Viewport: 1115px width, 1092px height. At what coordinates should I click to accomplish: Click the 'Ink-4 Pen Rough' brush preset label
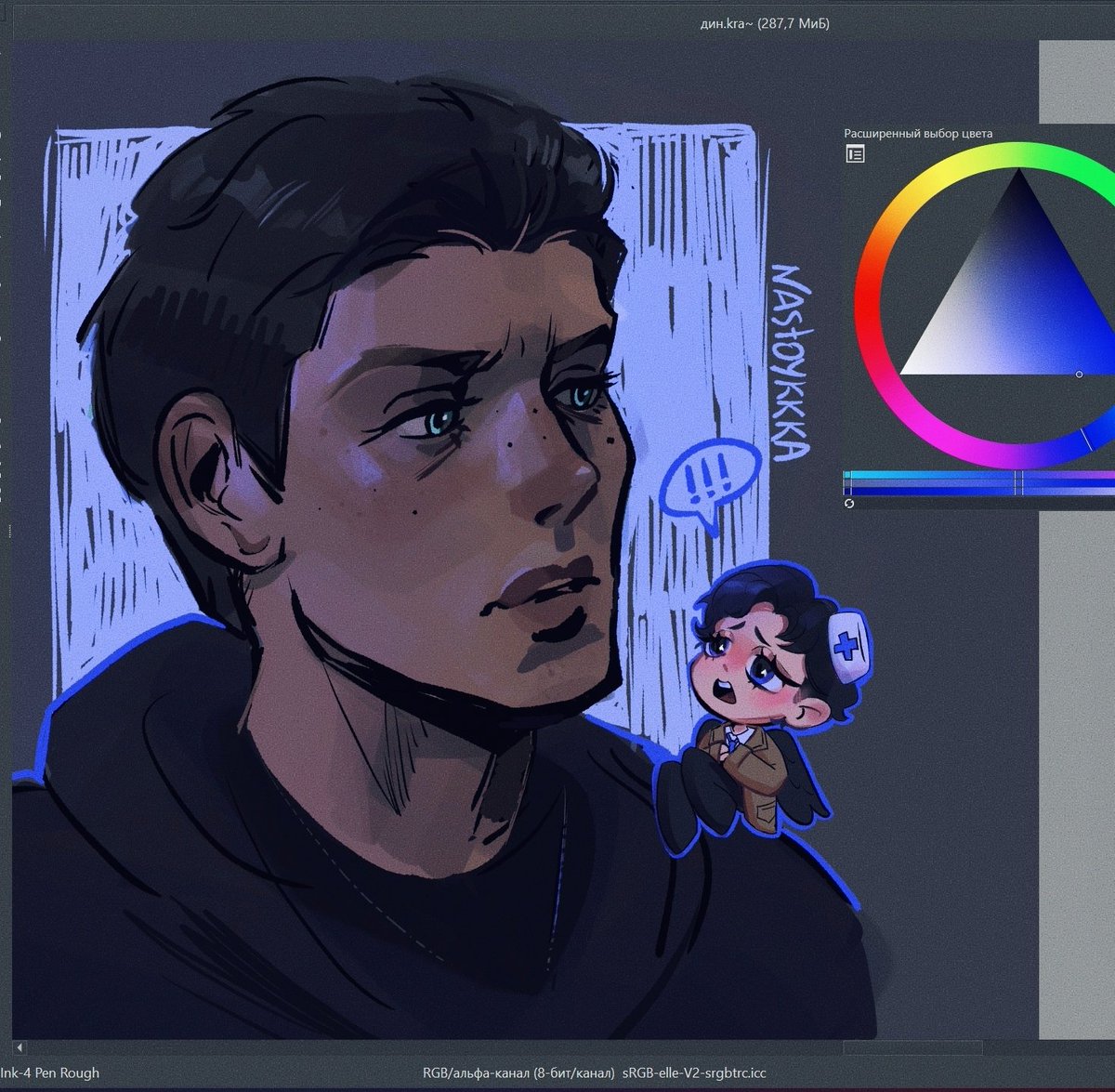50,1072
